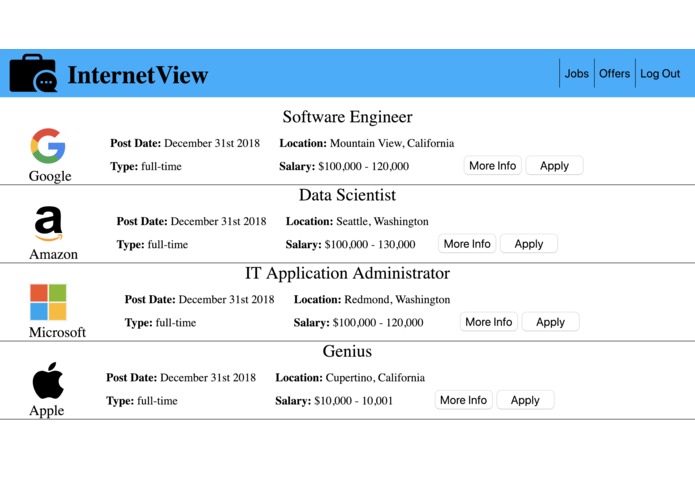Image resolution: width=695 pixels, height=494 pixels.
Task: Select the Data Scientist job title
Action: click(348, 195)
